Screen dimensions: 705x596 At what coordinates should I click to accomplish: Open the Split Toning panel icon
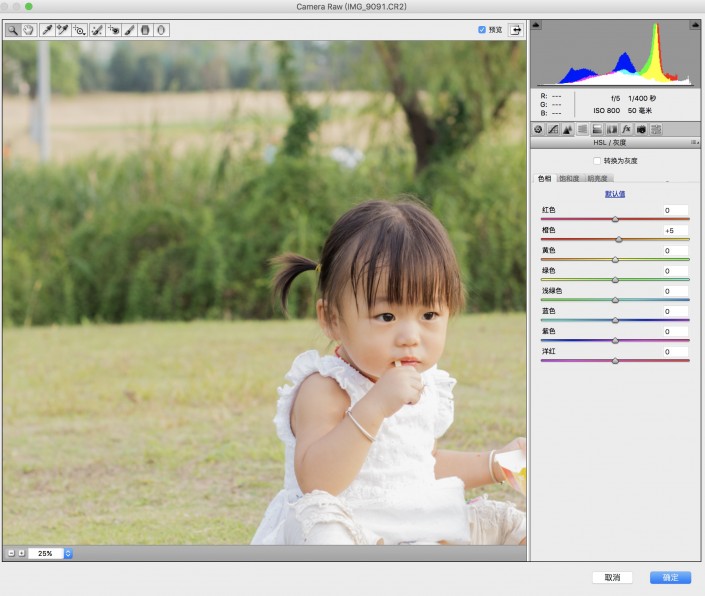click(x=597, y=129)
